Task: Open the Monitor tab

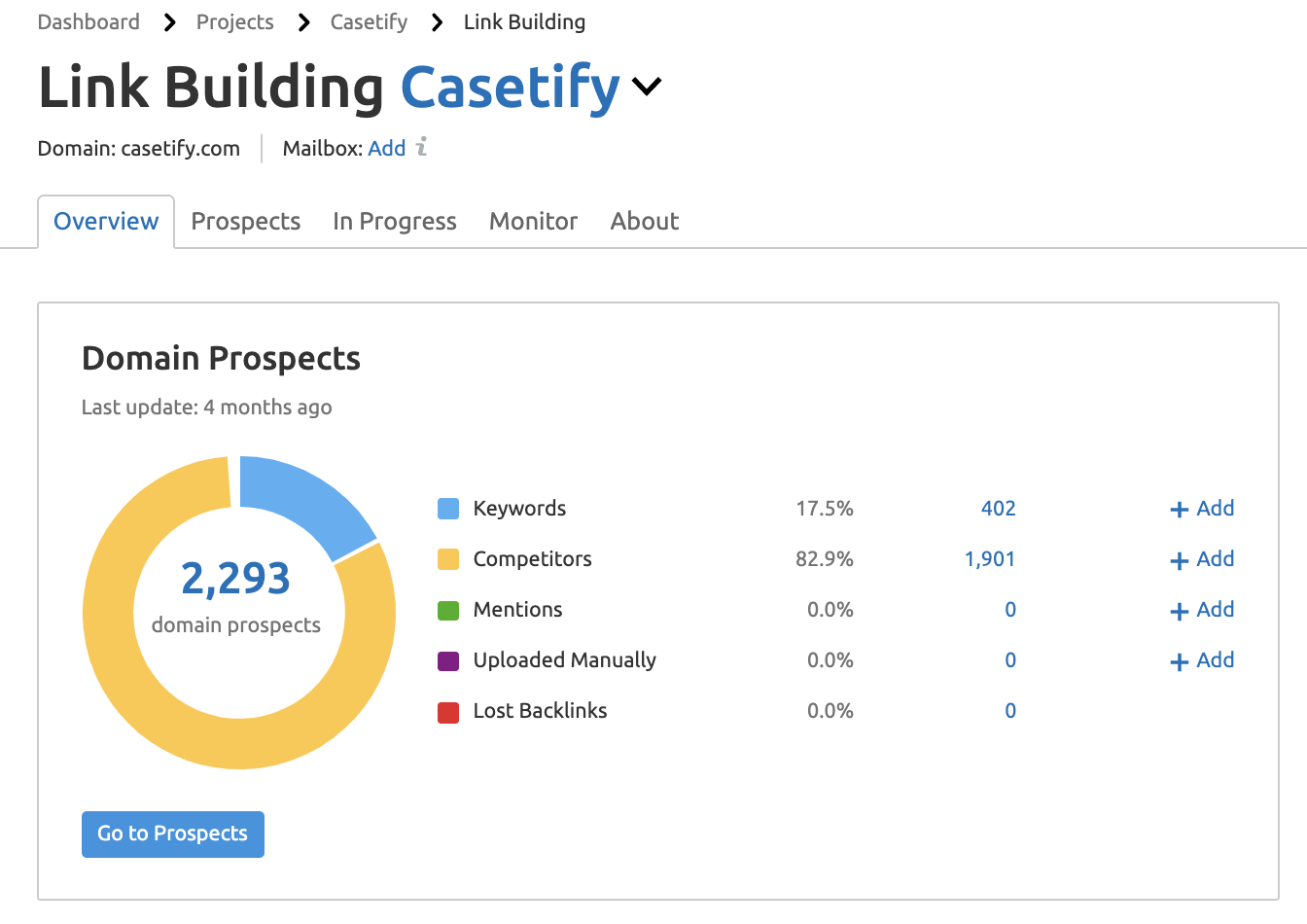Action: coord(533,222)
